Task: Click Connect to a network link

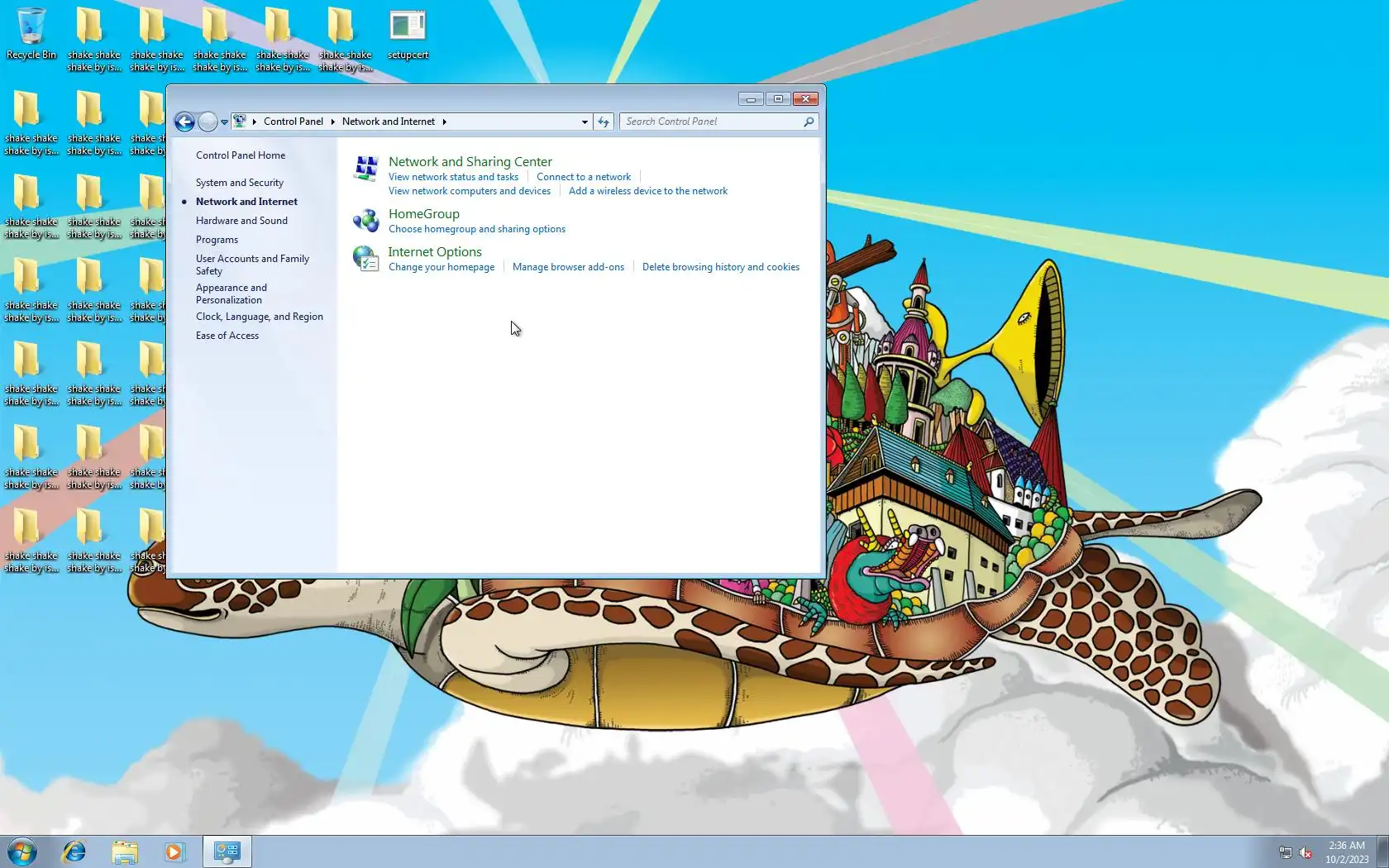Action: [584, 177]
